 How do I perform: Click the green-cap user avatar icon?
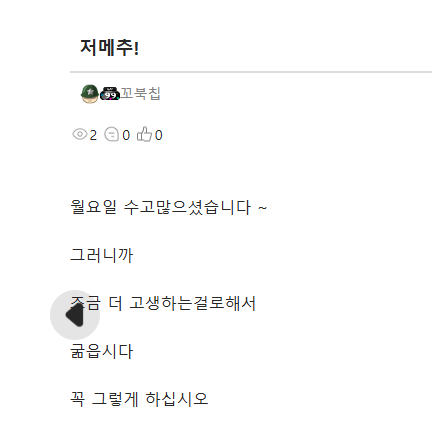[90, 94]
